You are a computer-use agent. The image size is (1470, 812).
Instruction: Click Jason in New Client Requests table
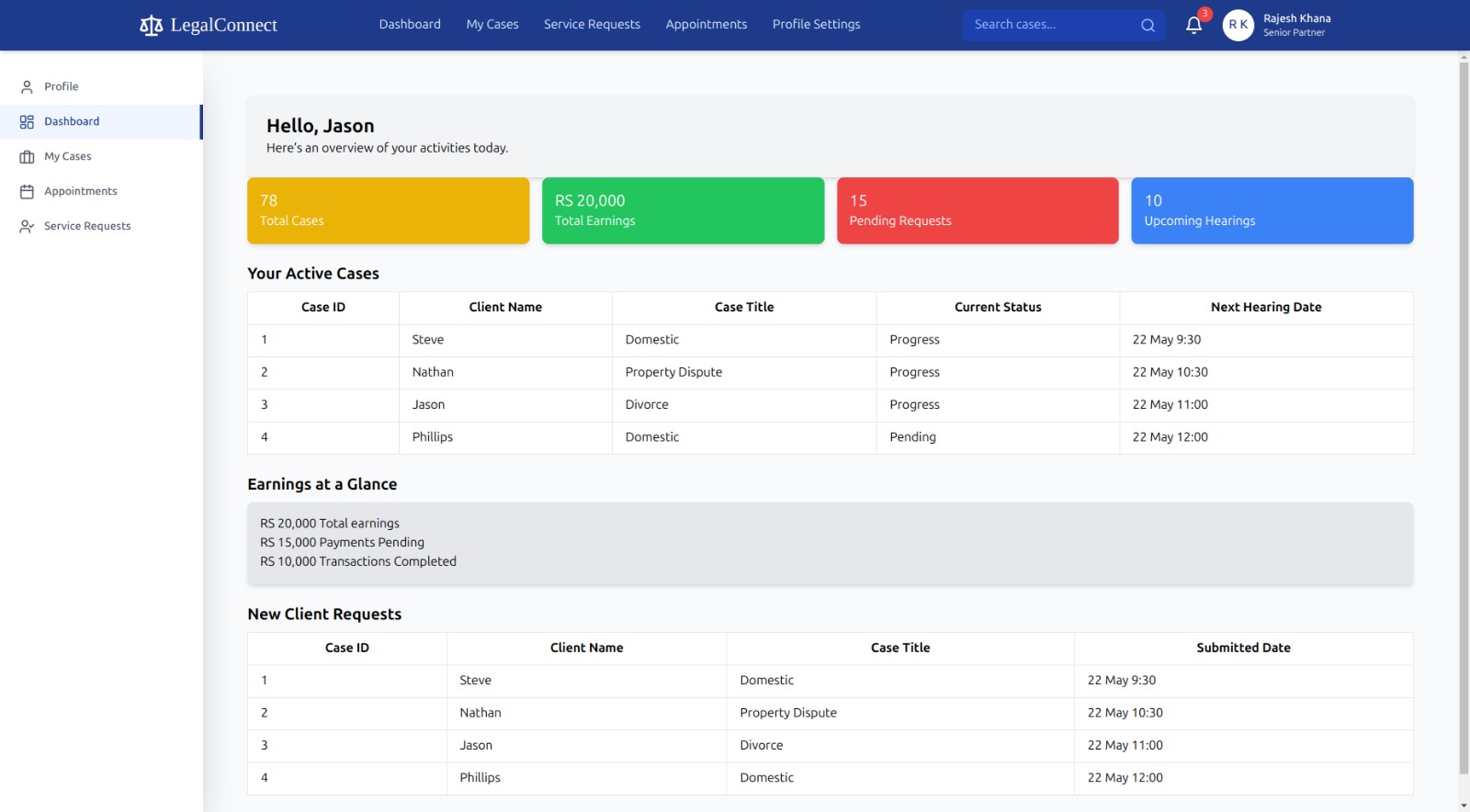tap(476, 746)
